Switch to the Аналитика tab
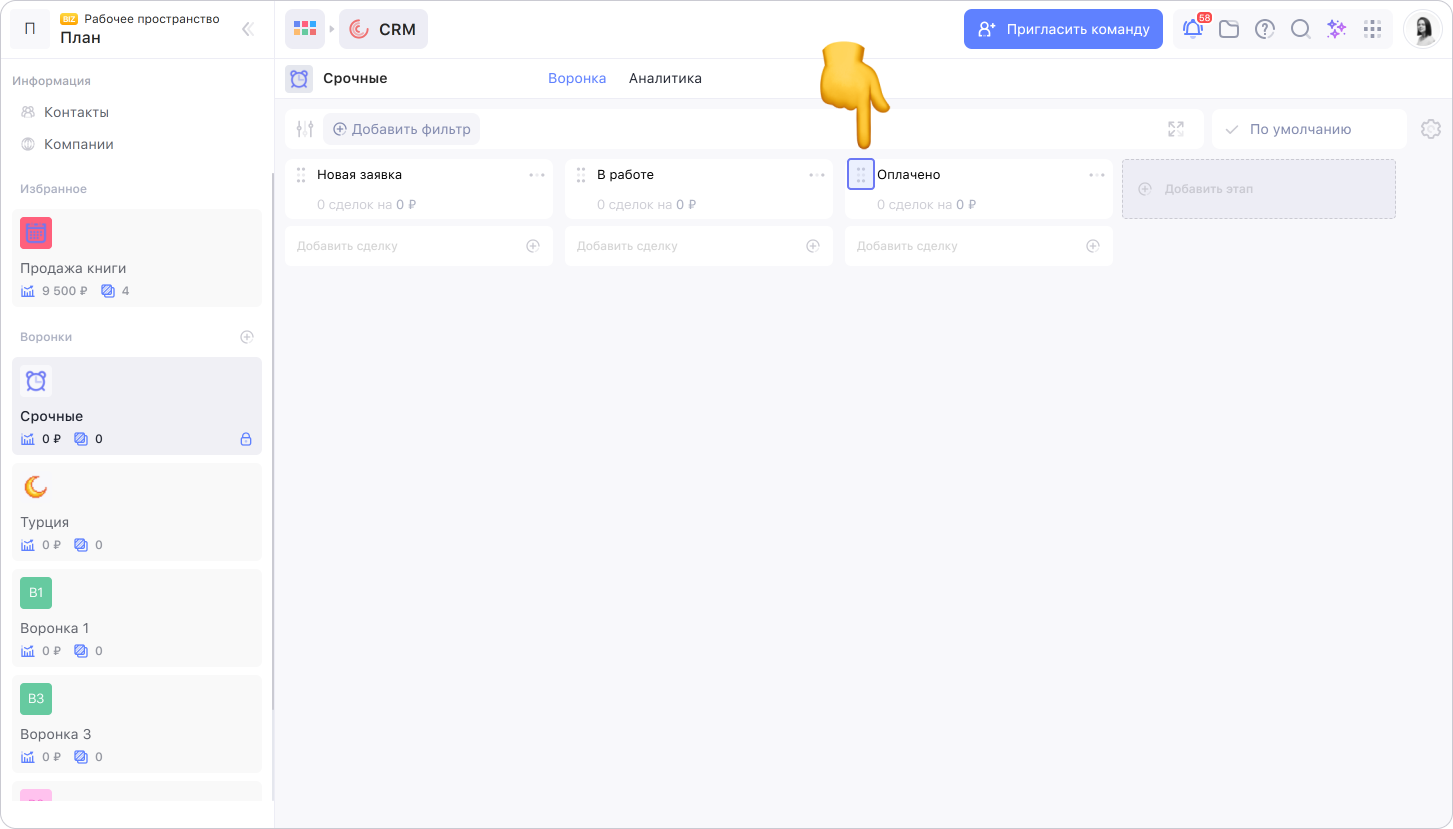The height and width of the screenshot is (829, 1453). click(665, 78)
